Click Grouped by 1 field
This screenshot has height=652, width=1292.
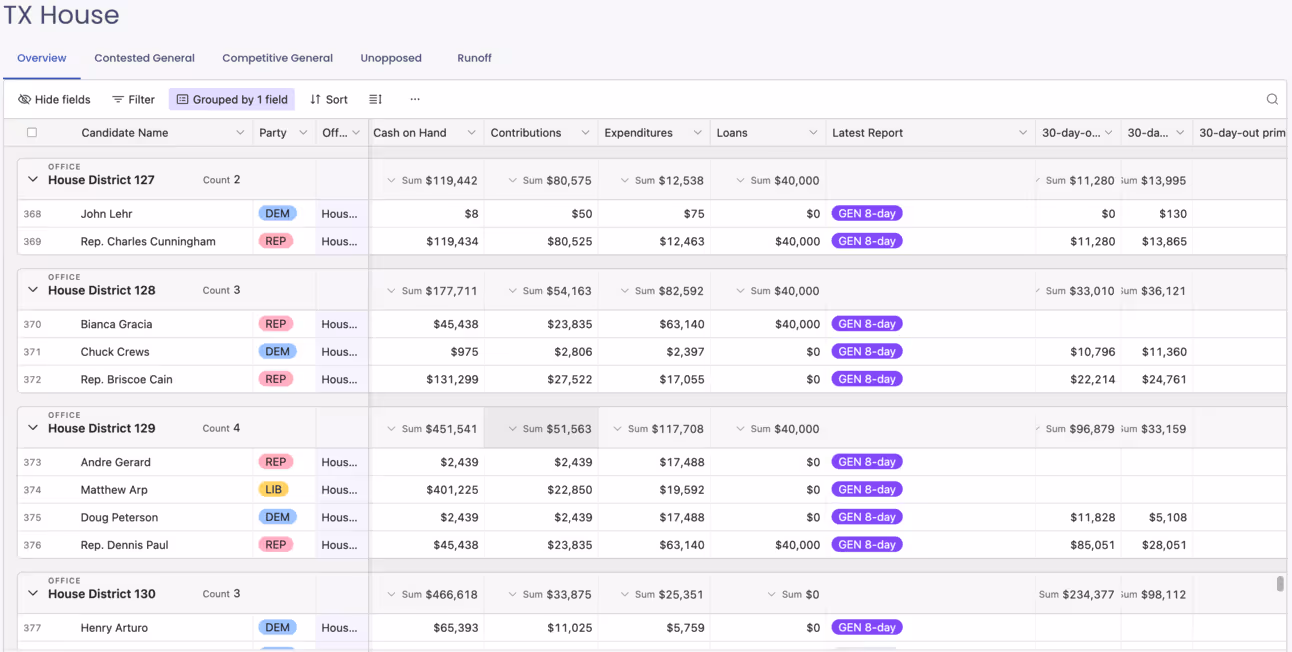coord(232,99)
